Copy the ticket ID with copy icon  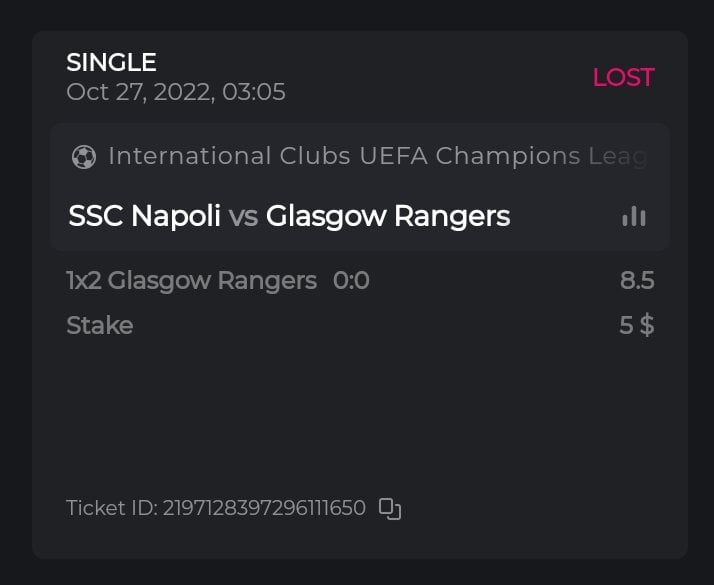[x=390, y=508]
